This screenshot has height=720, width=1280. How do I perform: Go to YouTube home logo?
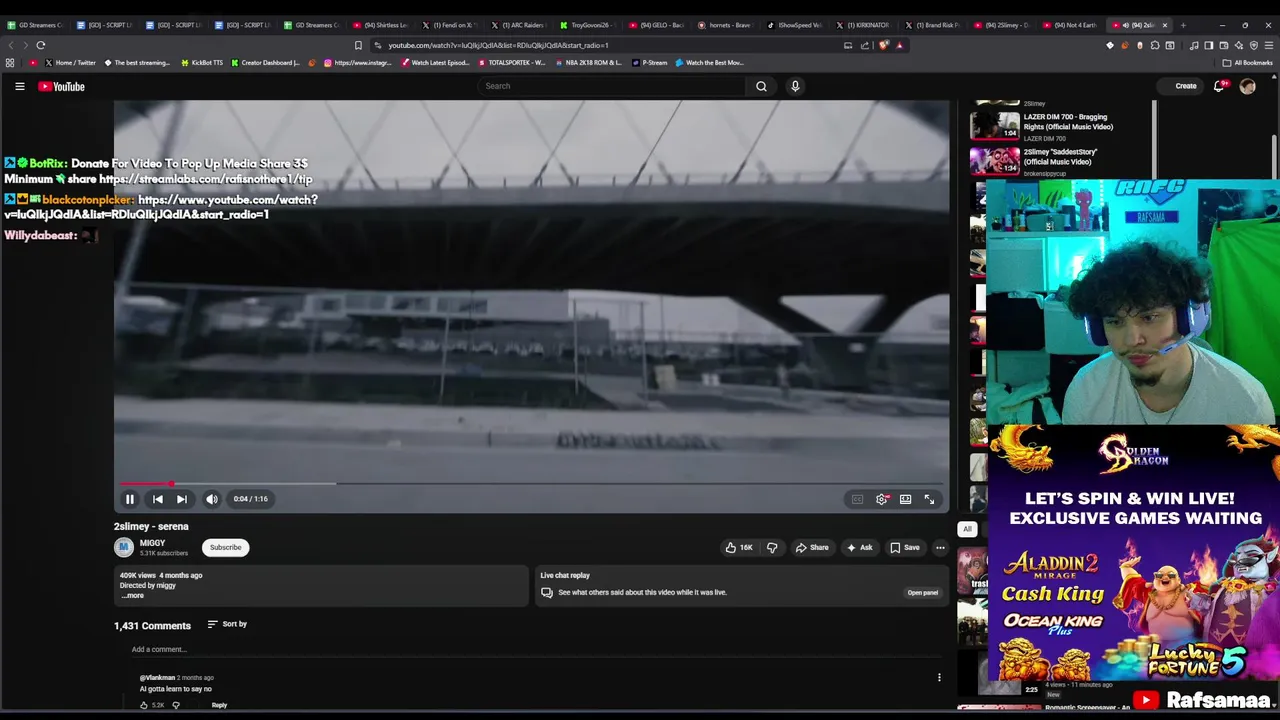[x=62, y=86]
